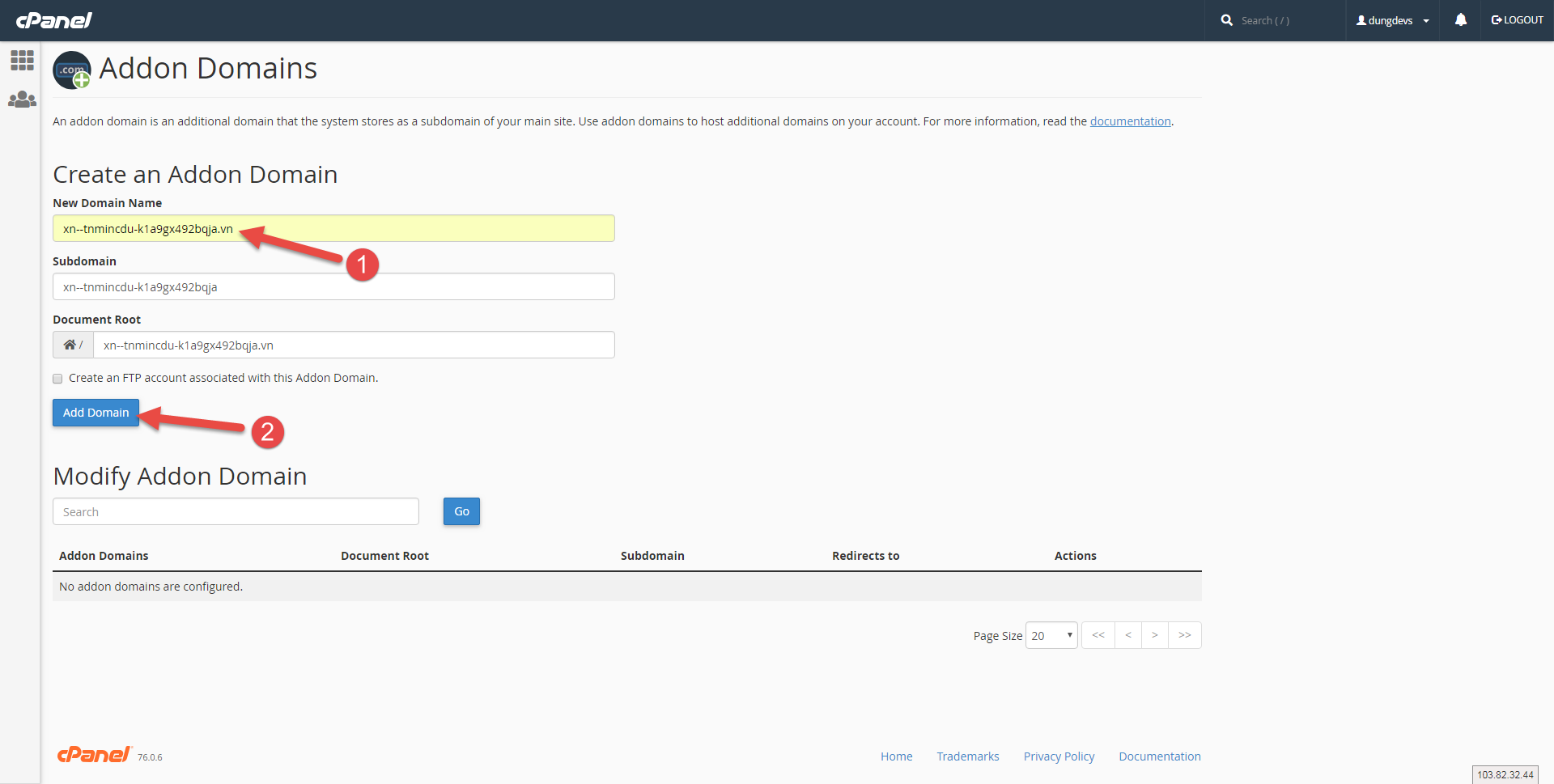Viewport: 1554px width, 784px height.
Task: Click LOGOUT in the top bar
Action: pos(1517,20)
